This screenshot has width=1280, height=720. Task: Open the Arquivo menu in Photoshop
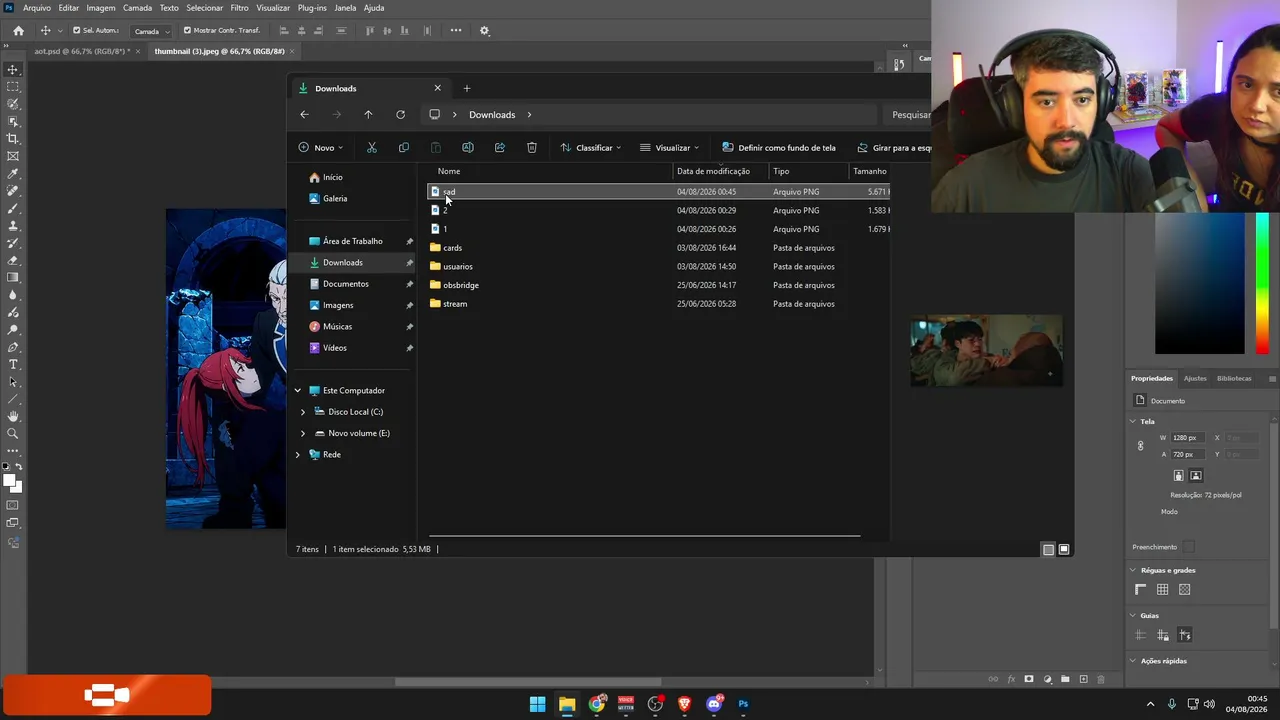pyautogui.click(x=37, y=8)
